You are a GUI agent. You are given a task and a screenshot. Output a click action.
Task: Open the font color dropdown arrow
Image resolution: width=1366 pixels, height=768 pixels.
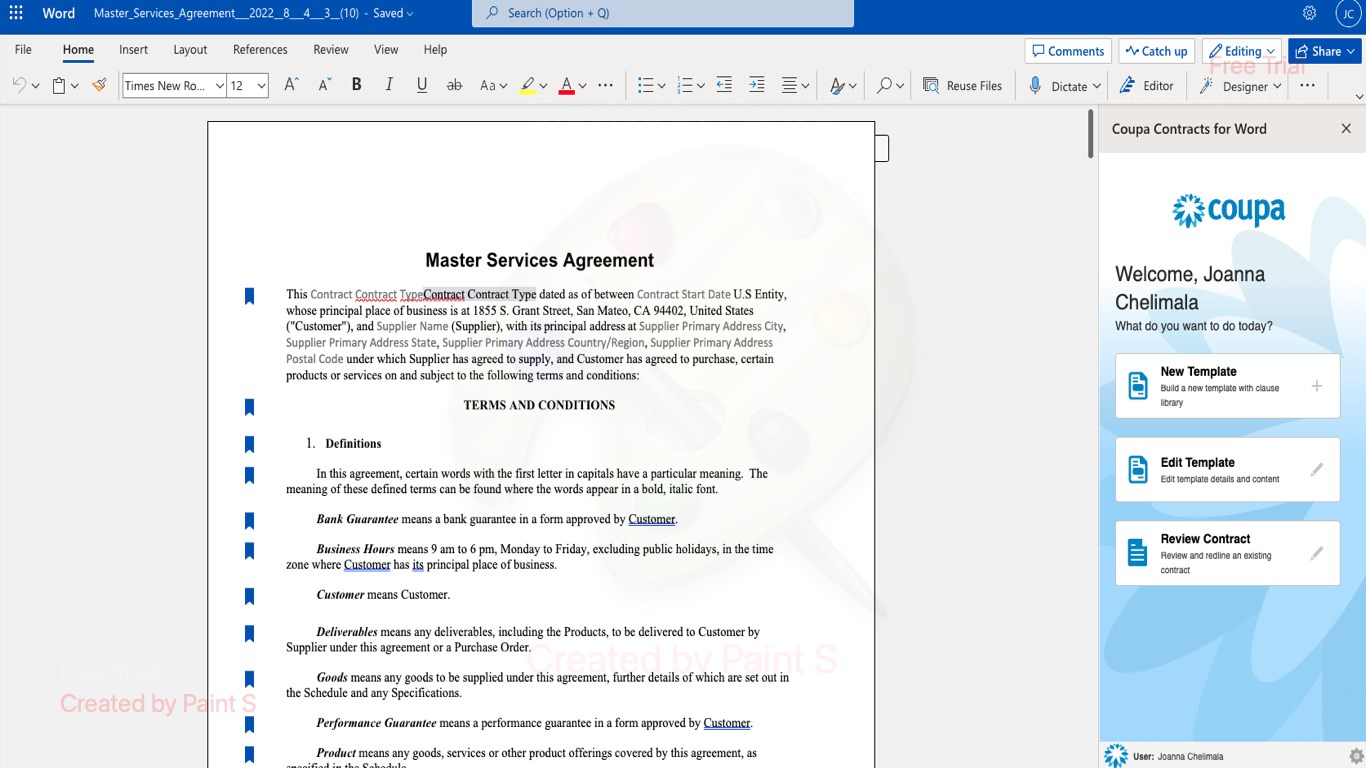pos(582,86)
